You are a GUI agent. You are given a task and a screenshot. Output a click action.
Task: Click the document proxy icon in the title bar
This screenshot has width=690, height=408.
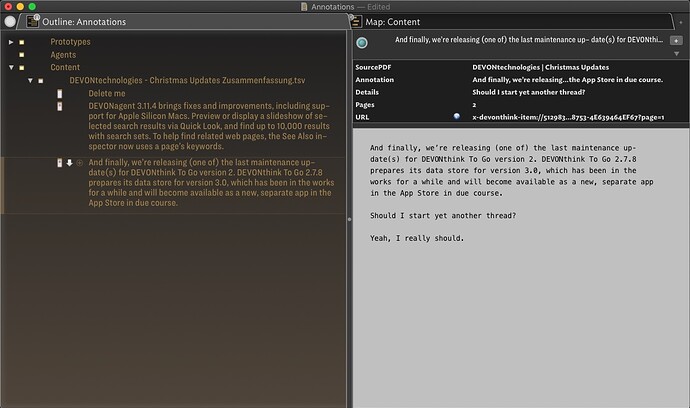point(304,7)
